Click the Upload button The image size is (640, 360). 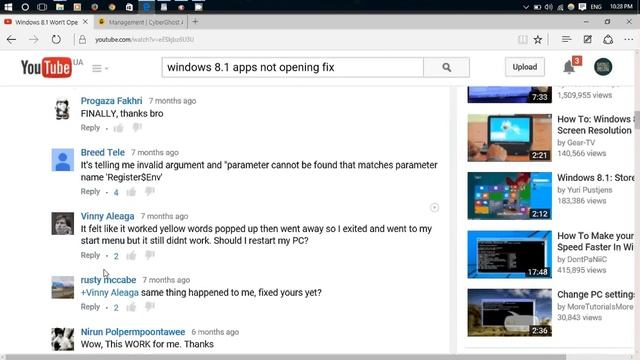click(x=524, y=67)
